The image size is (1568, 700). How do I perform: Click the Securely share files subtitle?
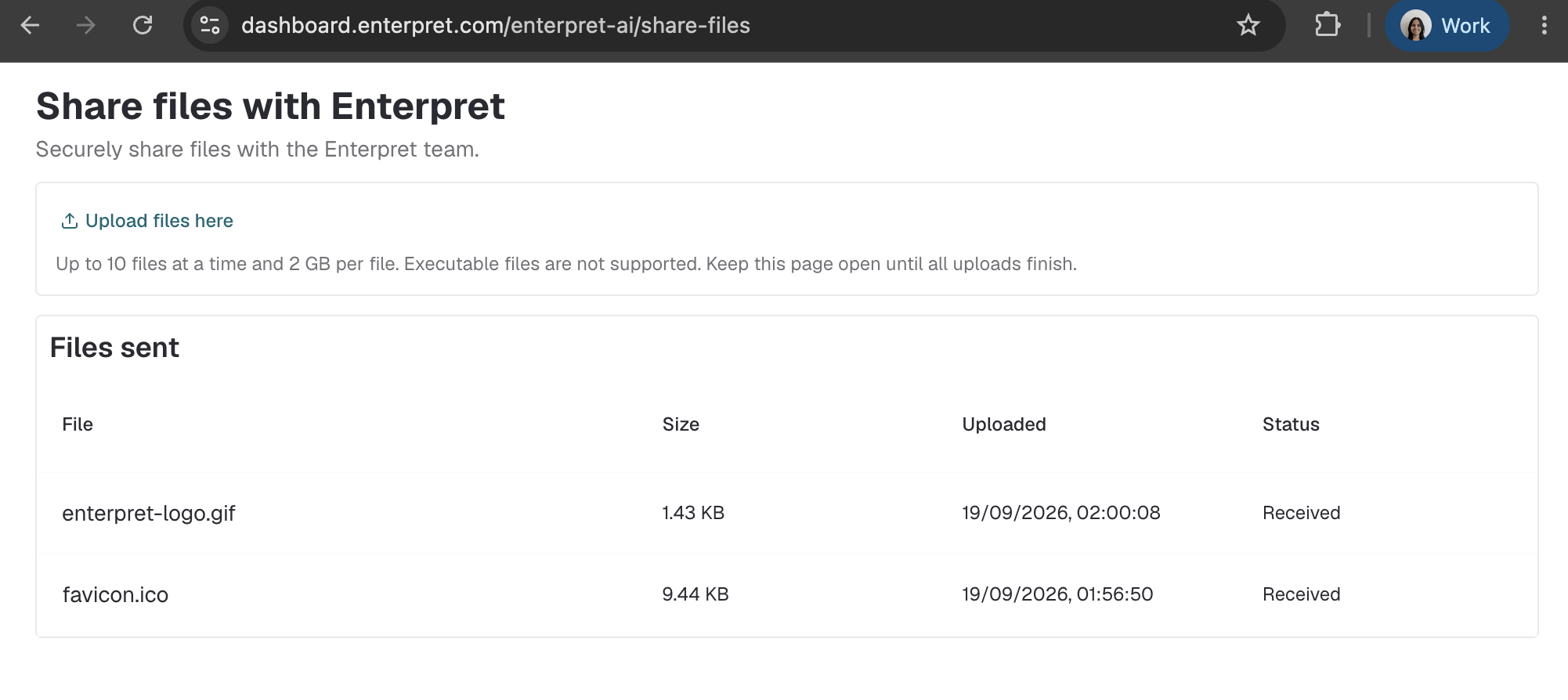pyautogui.click(x=257, y=150)
